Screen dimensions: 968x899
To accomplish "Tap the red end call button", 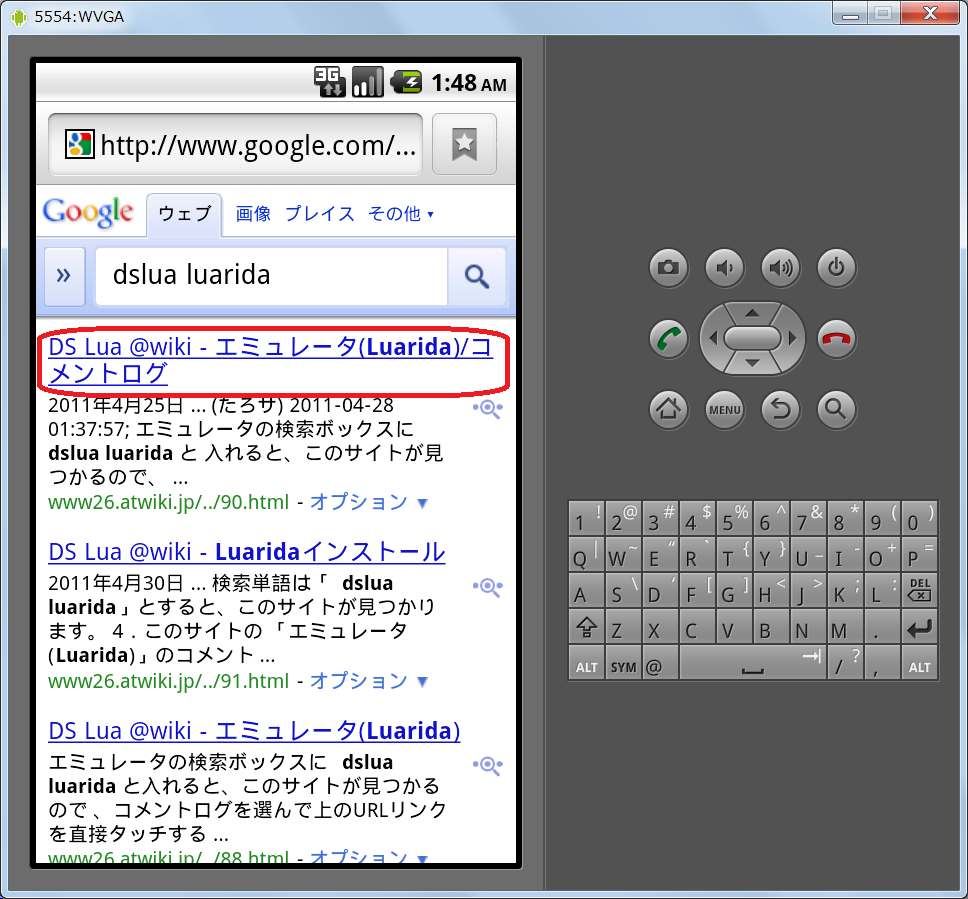I will click(x=836, y=338).
